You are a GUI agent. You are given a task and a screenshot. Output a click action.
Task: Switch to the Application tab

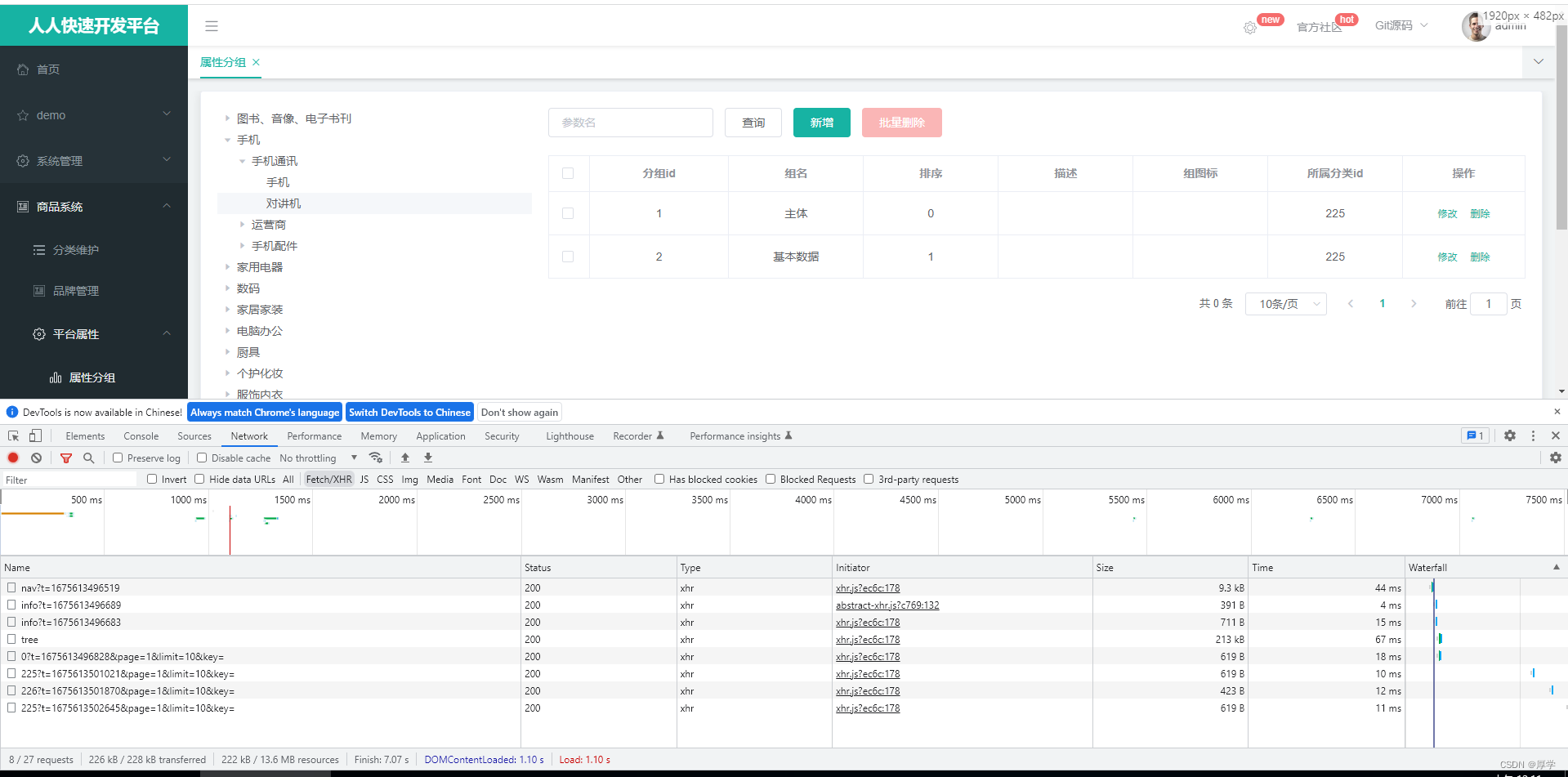pos(440,436)
